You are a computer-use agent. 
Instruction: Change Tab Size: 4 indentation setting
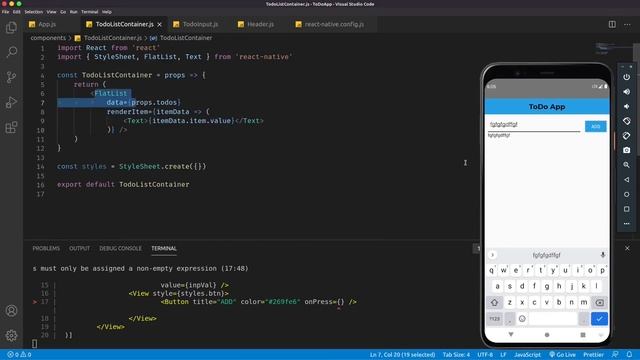coord(456,355)
